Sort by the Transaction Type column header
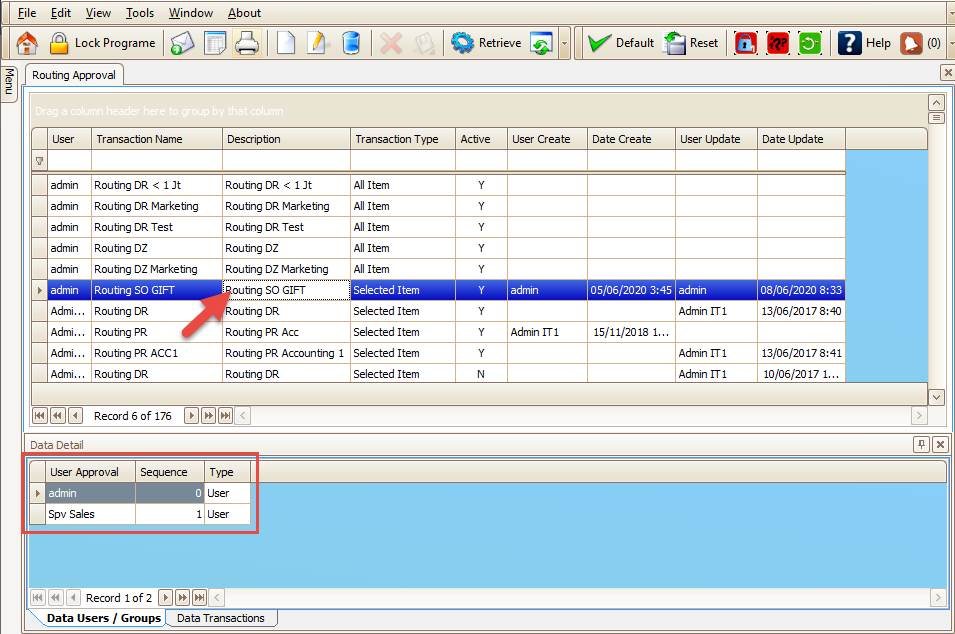The width and height of the screenshot is (955, 634). [403, 139]
